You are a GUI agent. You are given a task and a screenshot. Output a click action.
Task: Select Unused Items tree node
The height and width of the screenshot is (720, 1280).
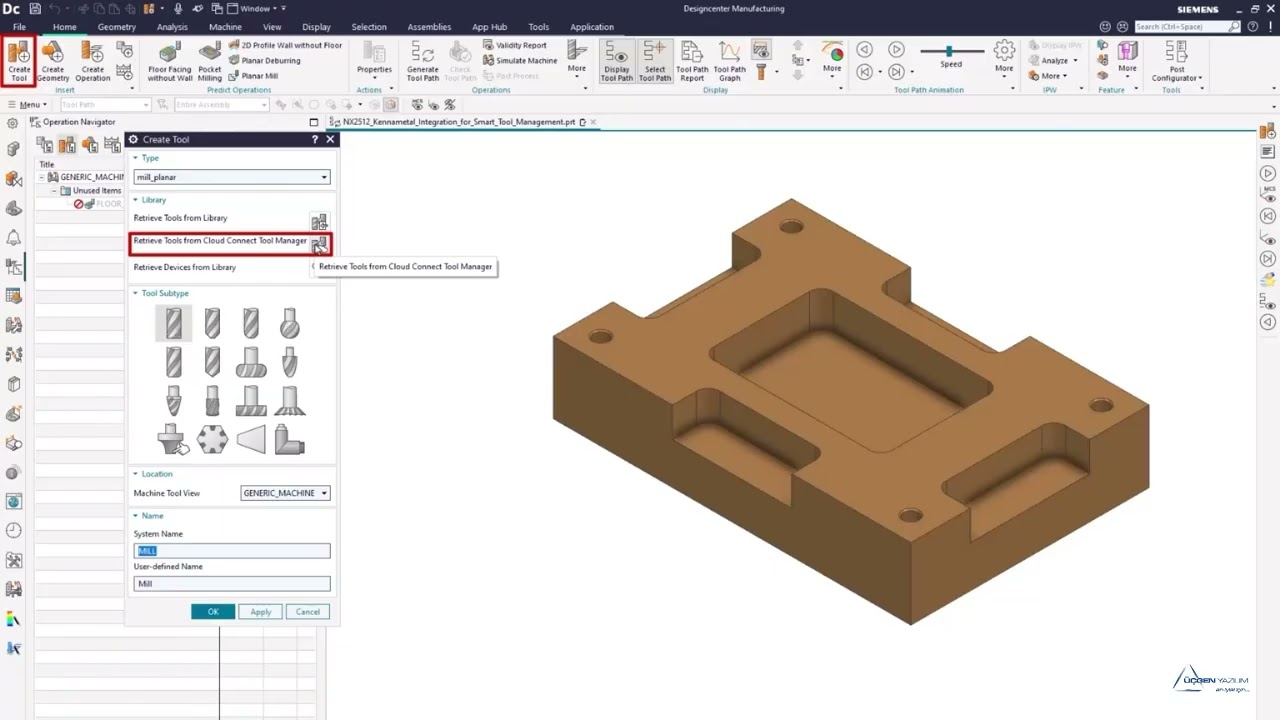[x=91, y=190]
